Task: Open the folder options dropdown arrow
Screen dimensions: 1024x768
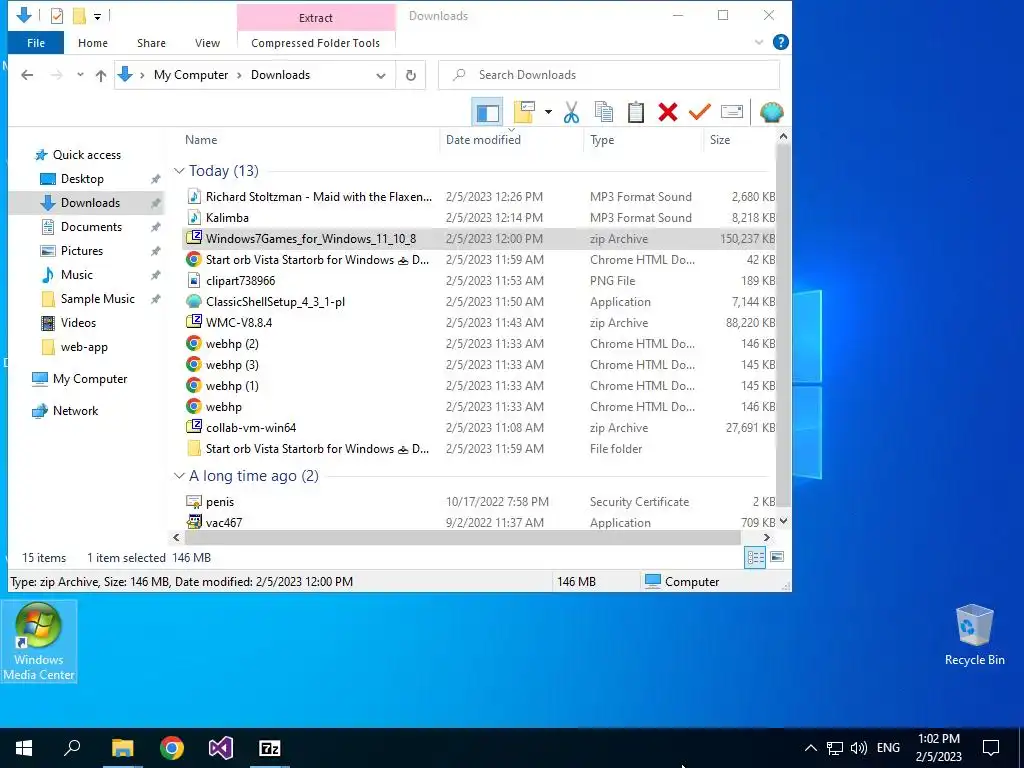Action: (548, 112)
